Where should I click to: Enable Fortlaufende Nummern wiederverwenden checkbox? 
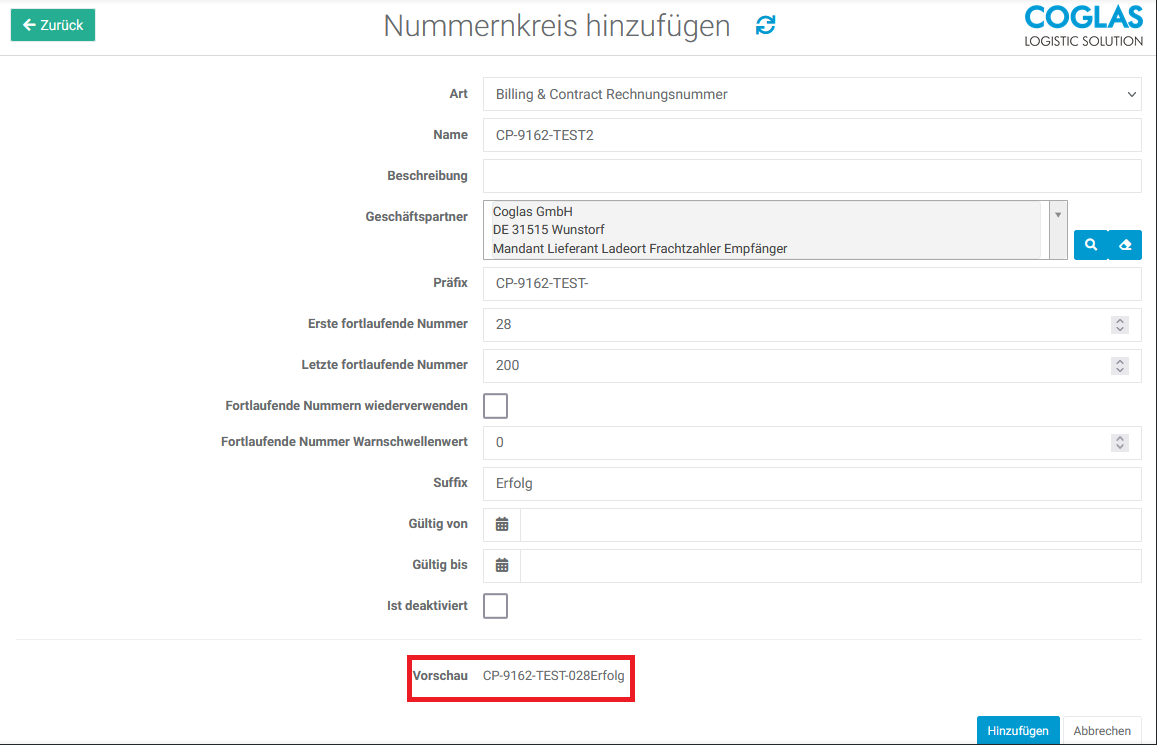495,405
